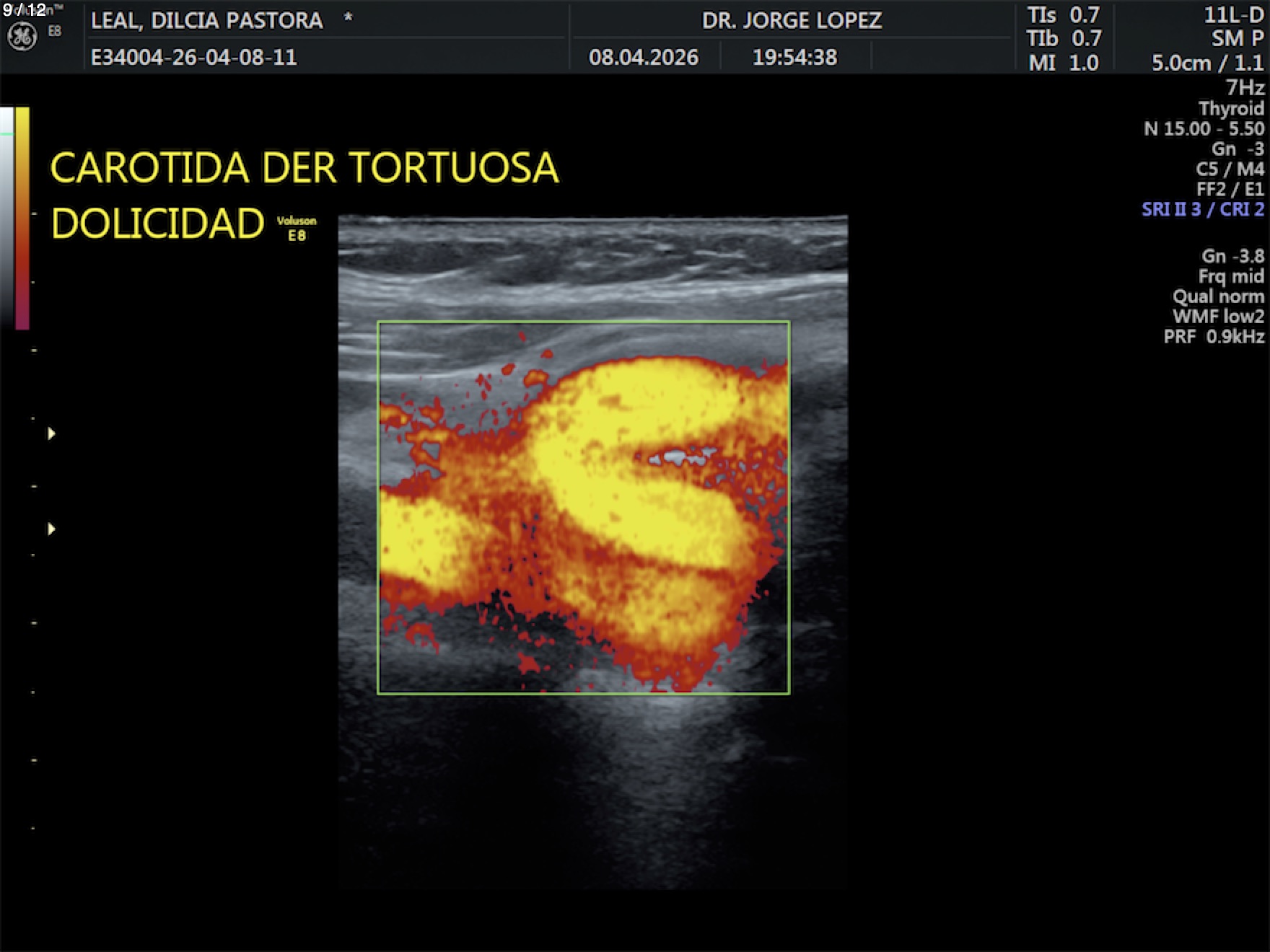This screenshot has height=952, width=1270.
Task: Click the 9 / 12 image counter
Action: [x=25, y=10]
